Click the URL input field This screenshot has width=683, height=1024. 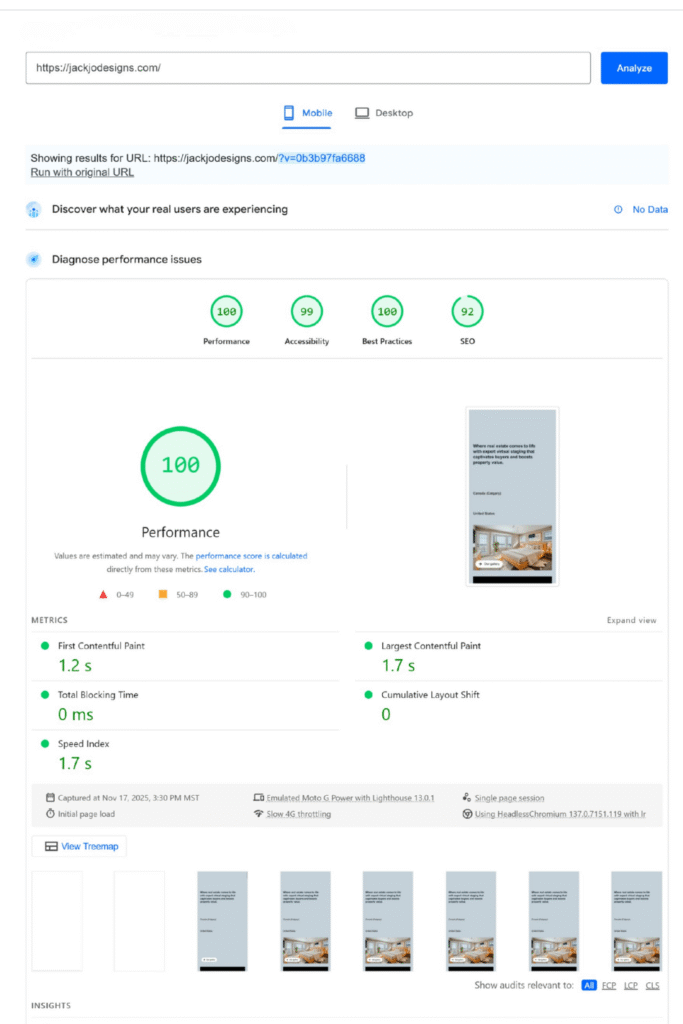(x=300, y=67)
